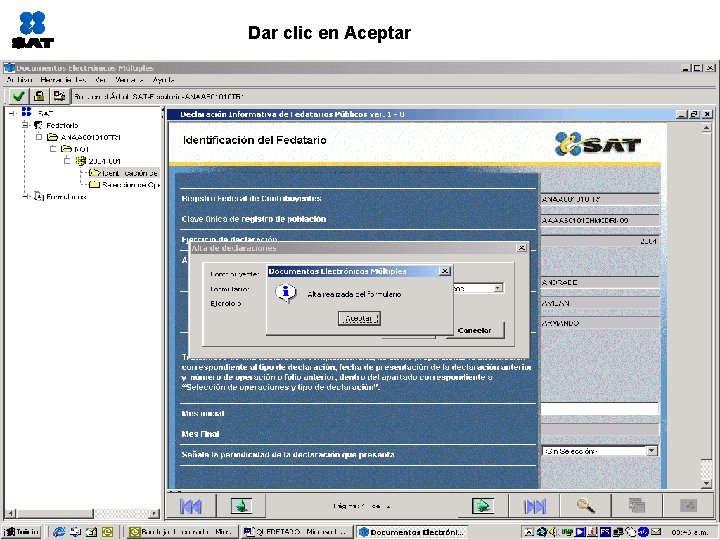Close the Alta de declaraciones dialog
Screen dimensions: 720x540
[x=522, y=248]
